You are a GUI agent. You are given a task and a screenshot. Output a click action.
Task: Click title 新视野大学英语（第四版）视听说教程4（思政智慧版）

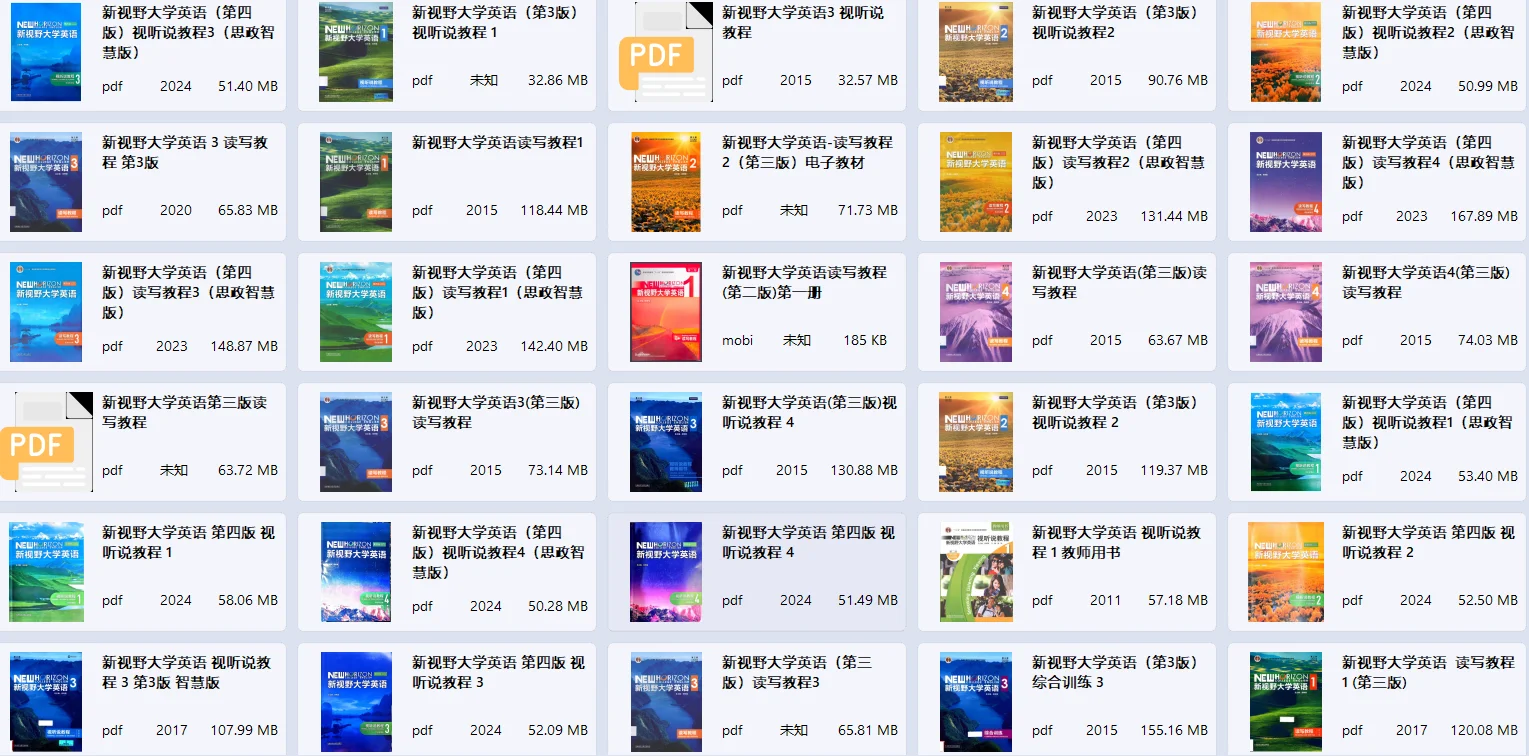[x=498, y=552]
